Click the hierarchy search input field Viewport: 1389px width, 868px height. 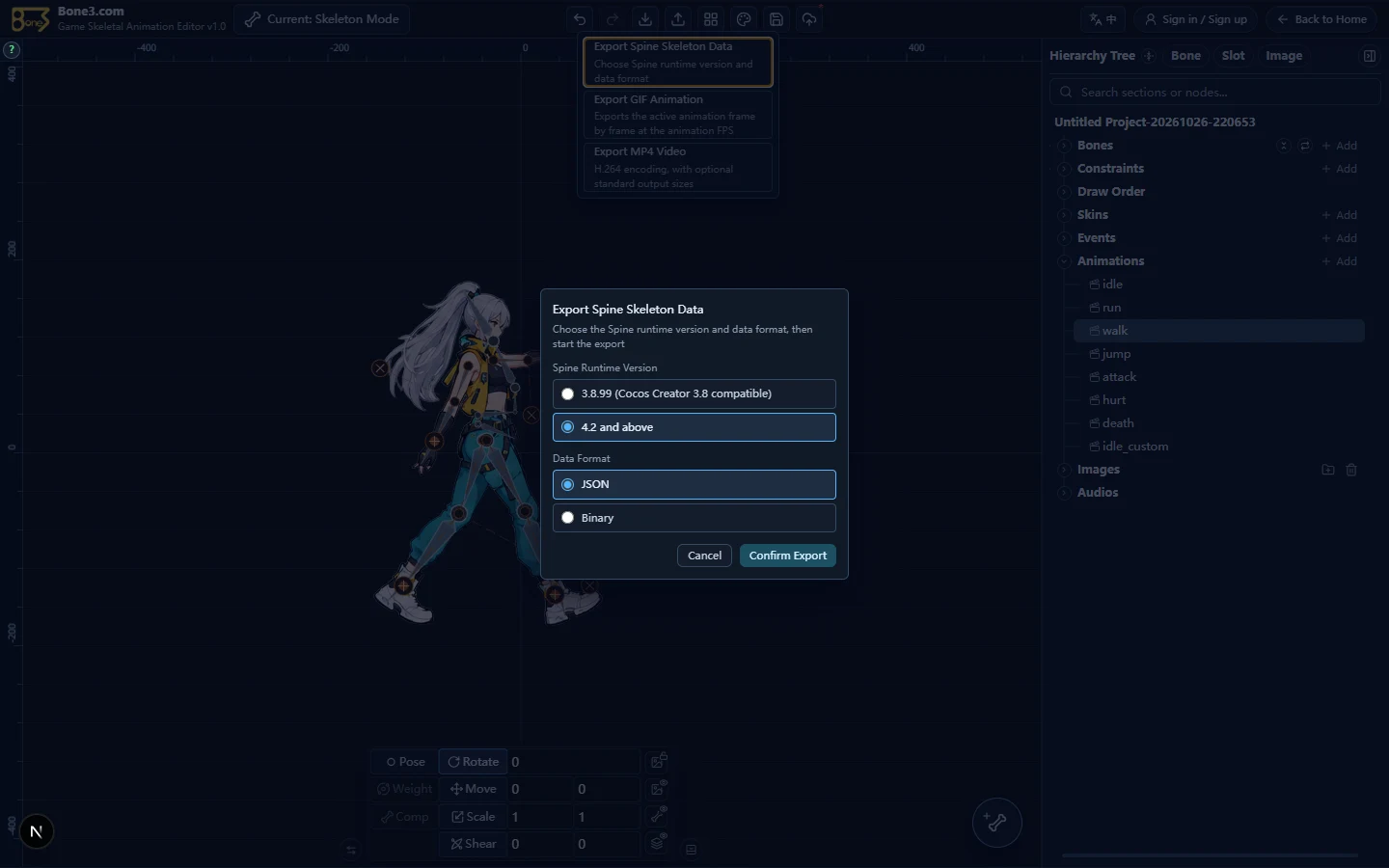tap(1214, 93)
